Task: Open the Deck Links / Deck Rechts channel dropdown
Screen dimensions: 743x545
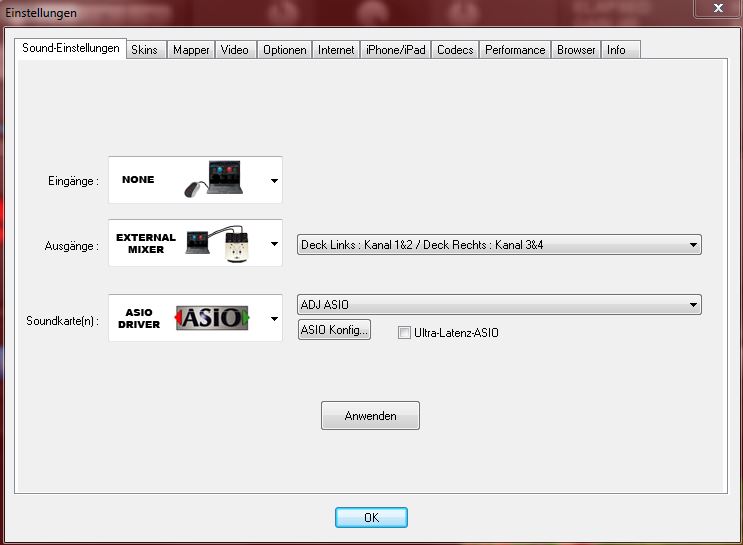Action: click(x=499, y=245)
